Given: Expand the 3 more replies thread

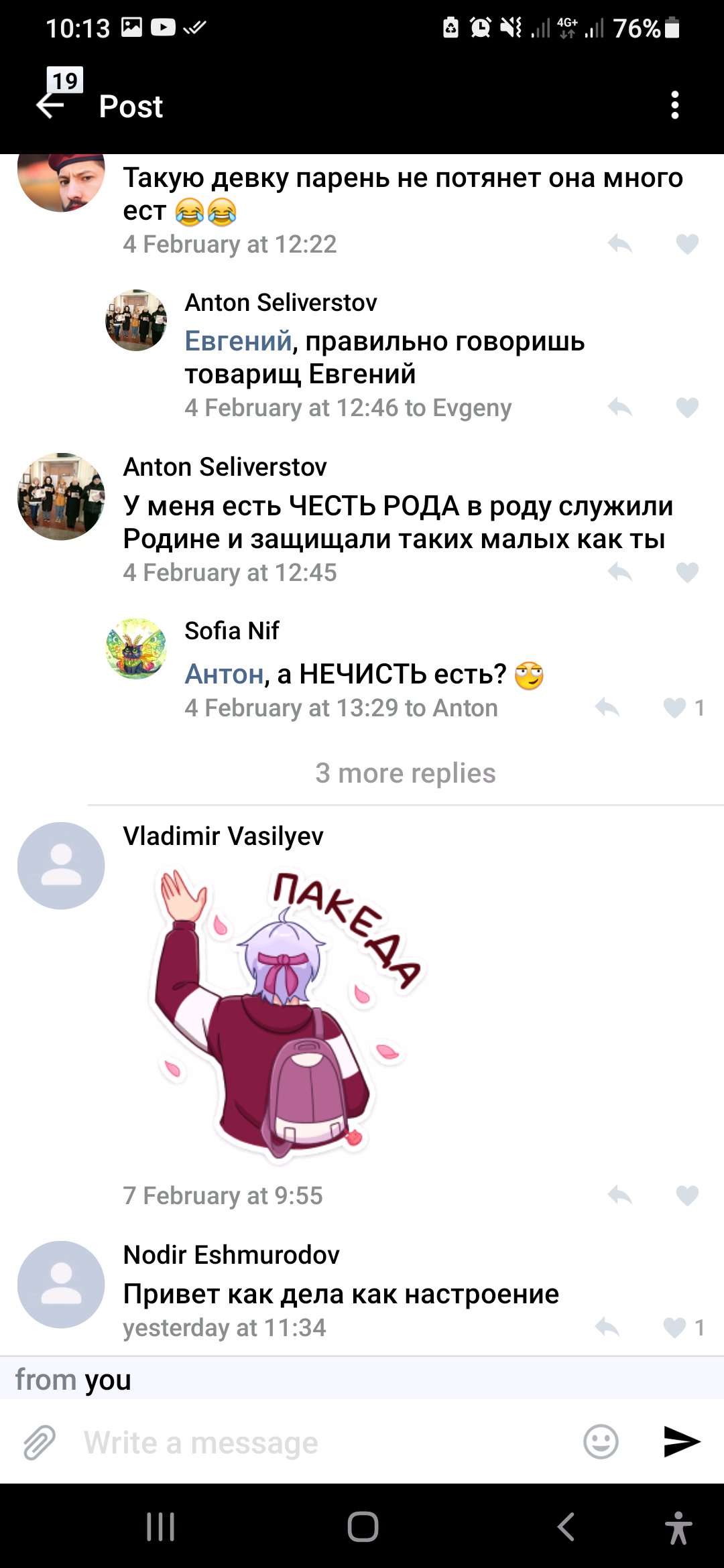Looking at the screenshot, I should pyautogui.click(x=406, y=773).
